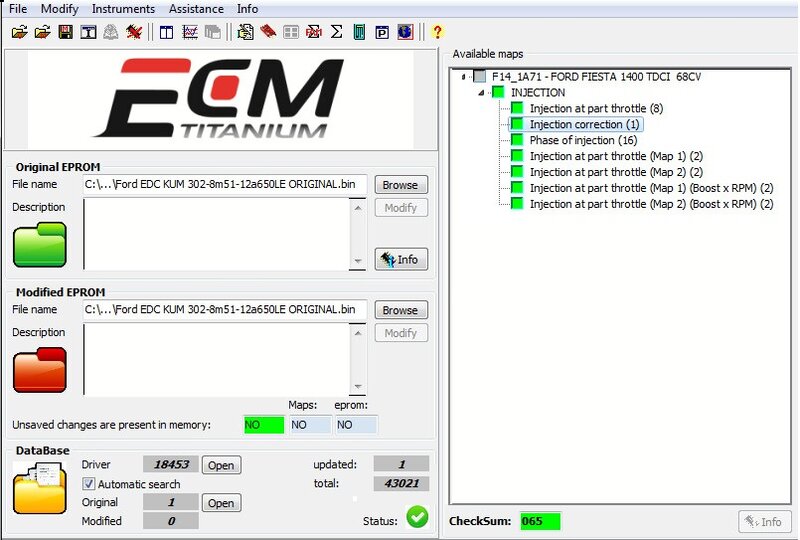The height and width of the screenshot is (540, 800).
Task: Toggle green box of Injection at part throttle (Map 1) (2)
Action: pos(517,155)
